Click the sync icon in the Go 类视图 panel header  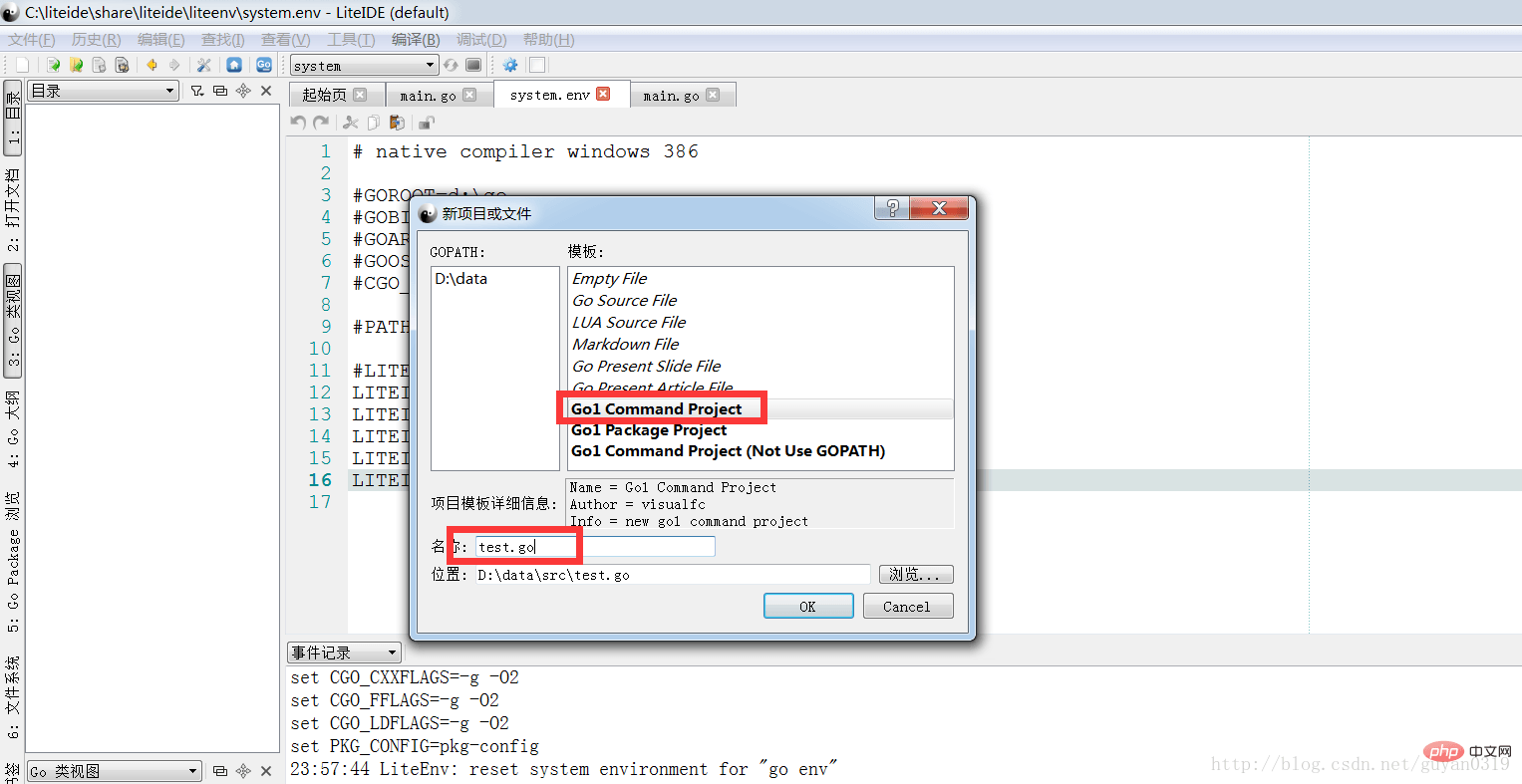click(x=220, y=771)
